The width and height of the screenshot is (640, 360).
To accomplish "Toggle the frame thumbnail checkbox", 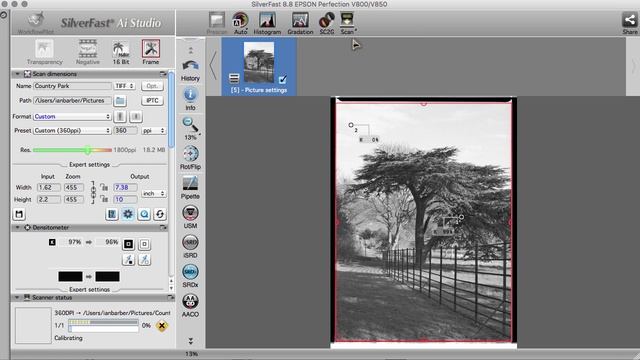I will pos(282,79).
